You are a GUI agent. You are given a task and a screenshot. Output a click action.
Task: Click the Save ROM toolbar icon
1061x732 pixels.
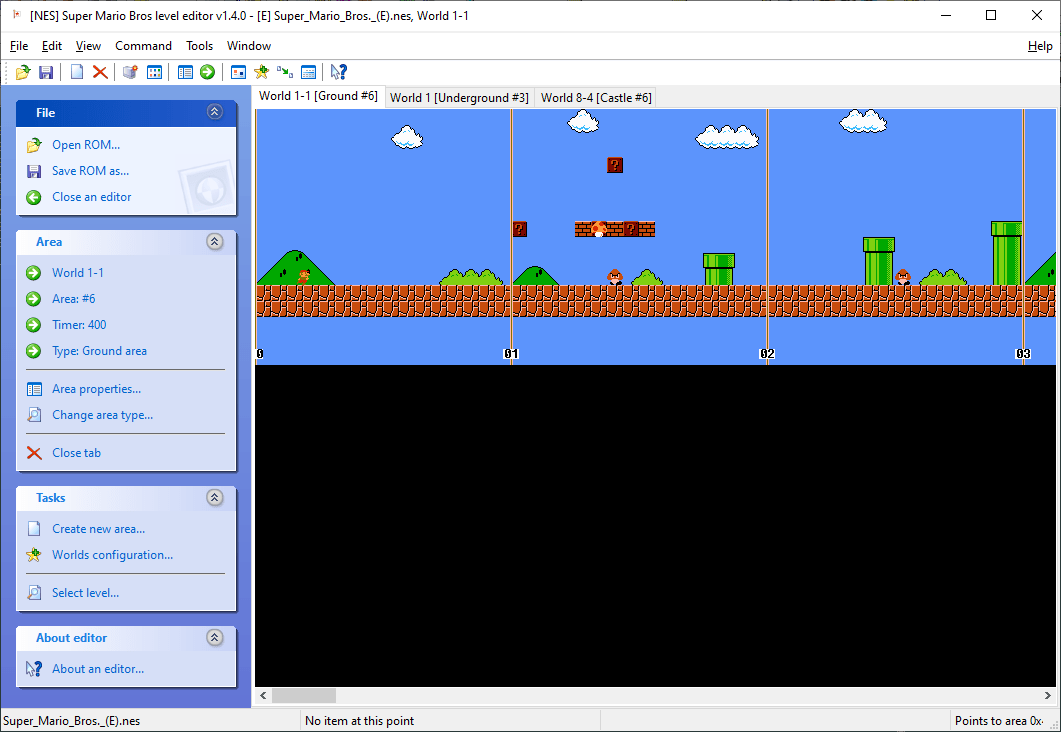[x=46, y=72]
